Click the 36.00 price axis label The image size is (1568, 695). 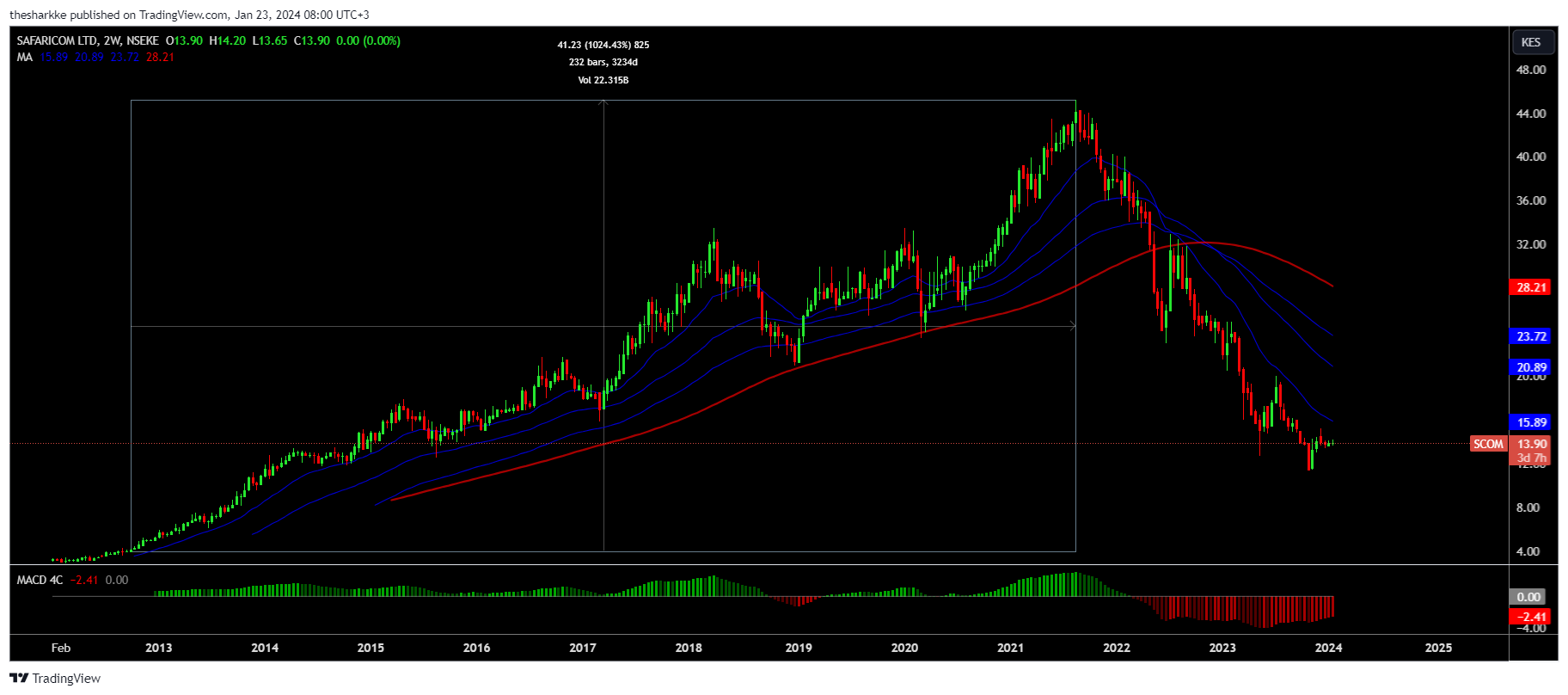[1531, 200]
